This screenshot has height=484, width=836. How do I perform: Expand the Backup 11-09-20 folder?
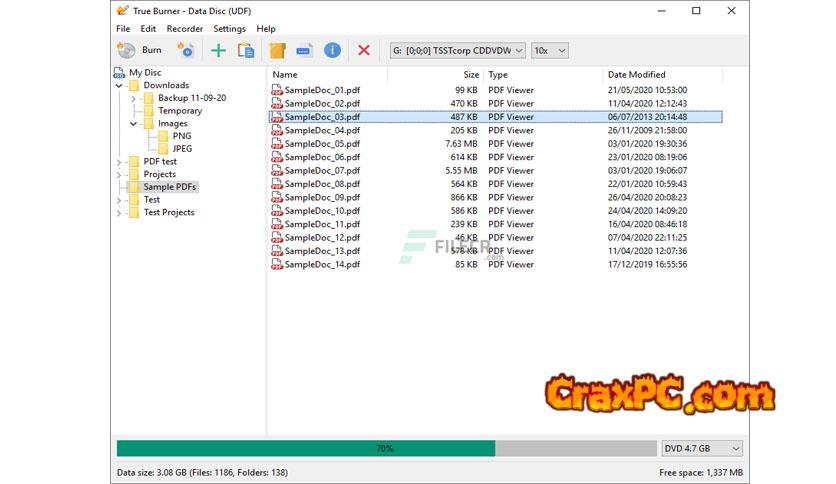[x=134, y=99]
